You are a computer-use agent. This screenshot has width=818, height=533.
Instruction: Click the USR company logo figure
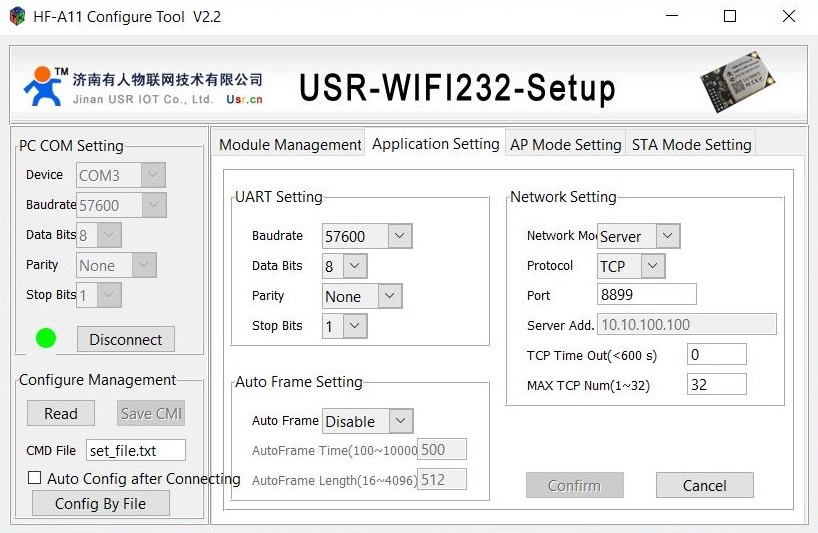pos(44,86)
